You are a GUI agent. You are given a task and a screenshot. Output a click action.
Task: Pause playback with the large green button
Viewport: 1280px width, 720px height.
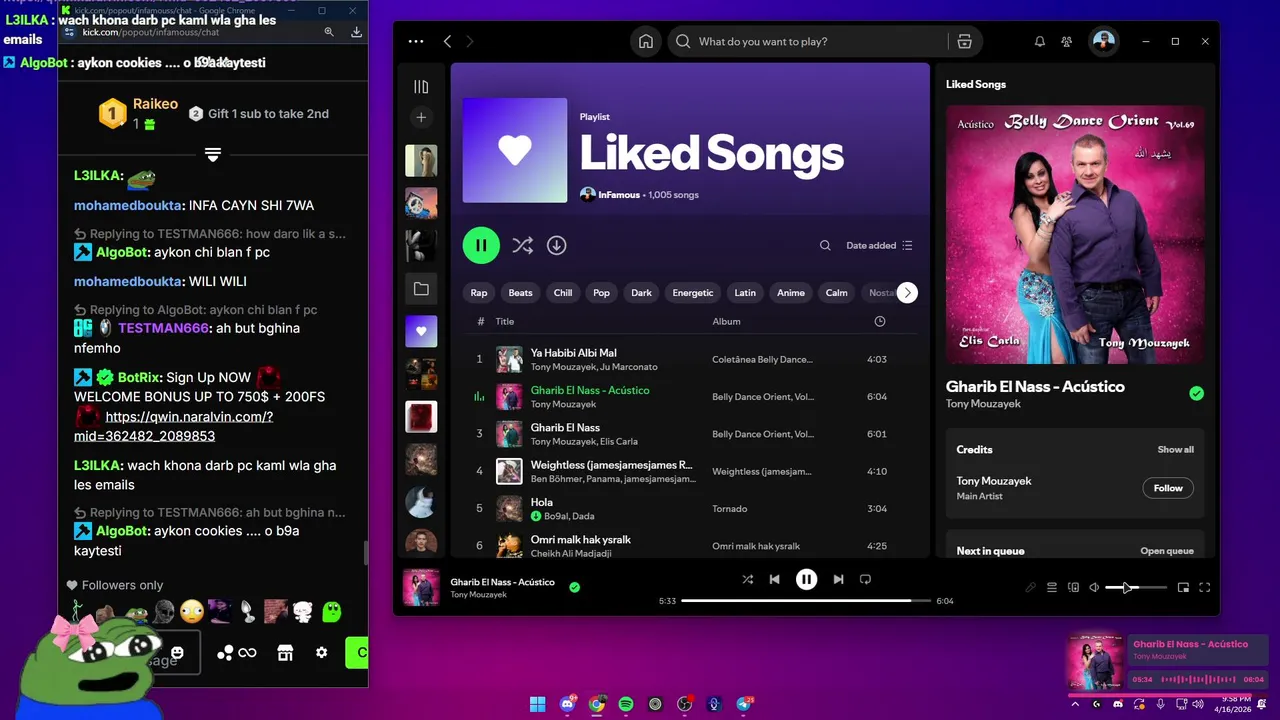pos(481,245)
